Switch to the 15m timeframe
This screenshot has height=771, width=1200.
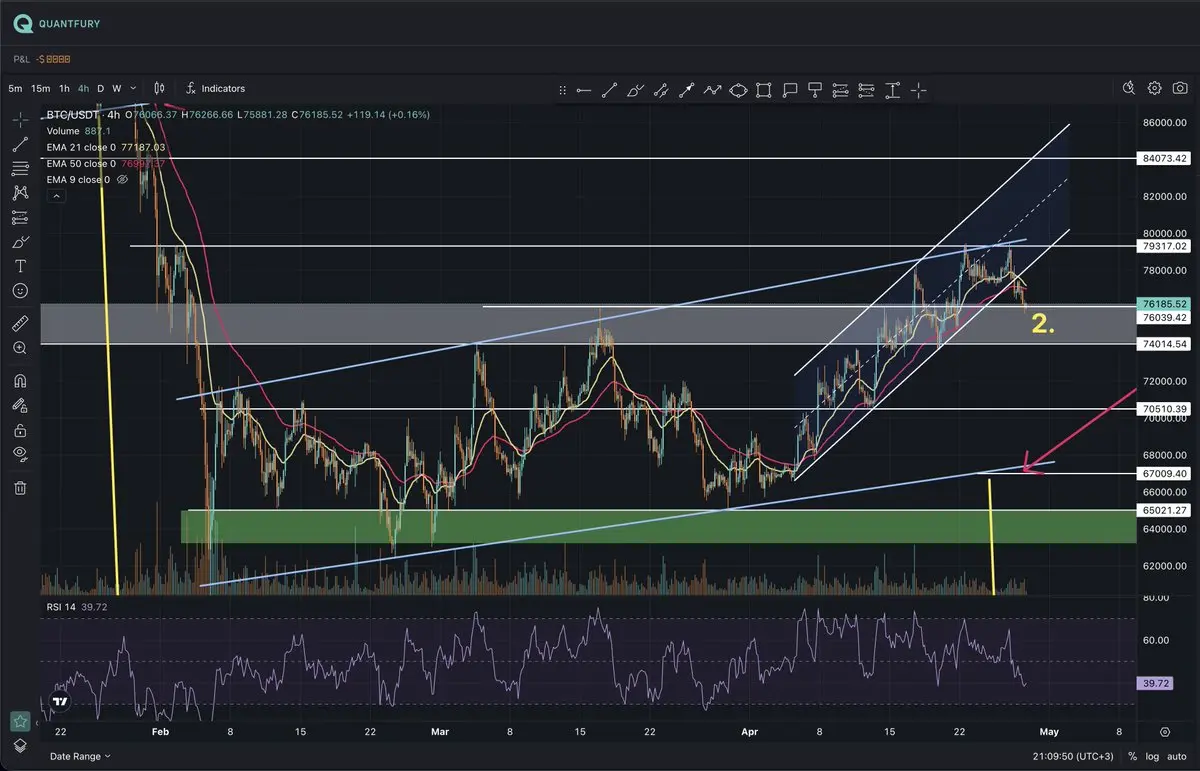point(40,88)
